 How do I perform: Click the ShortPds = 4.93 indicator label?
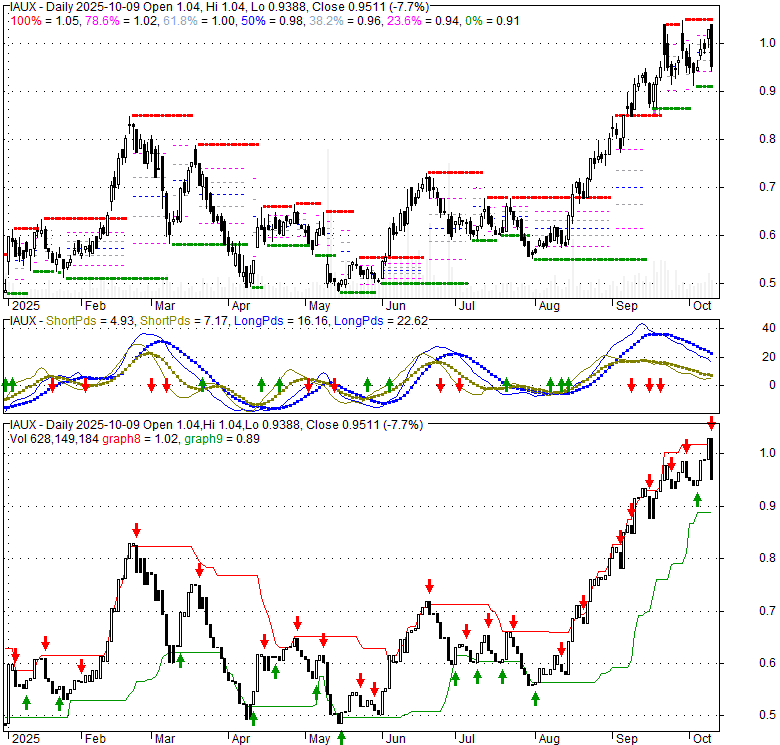(x=90, y=321)
